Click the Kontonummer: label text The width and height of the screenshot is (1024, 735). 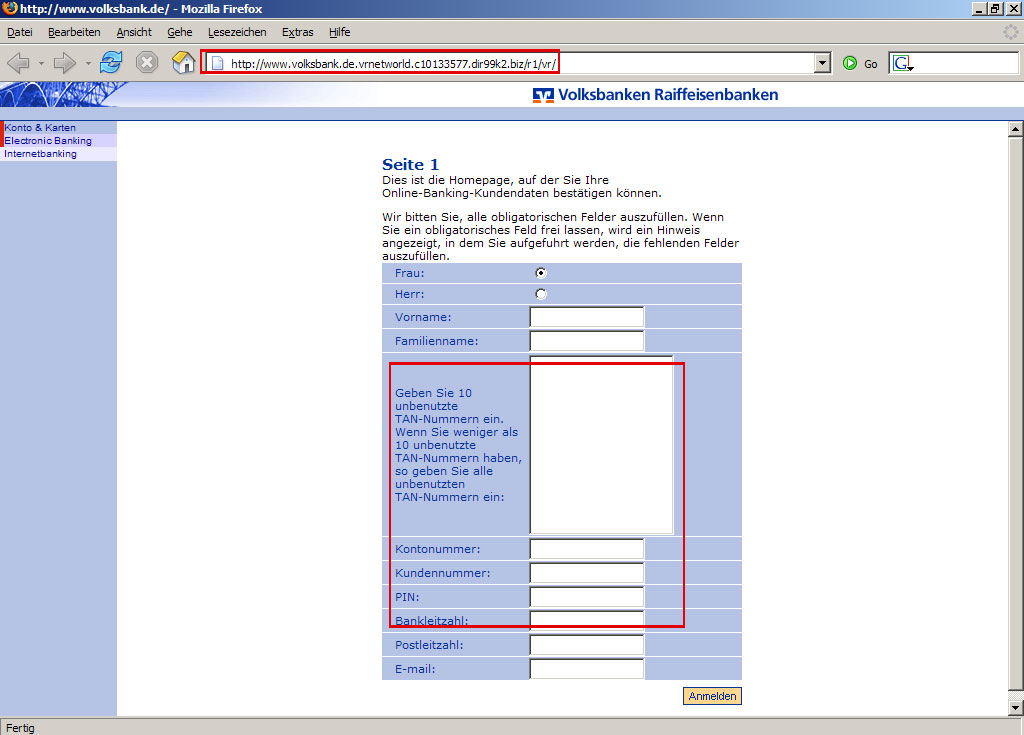click(438, 549)
